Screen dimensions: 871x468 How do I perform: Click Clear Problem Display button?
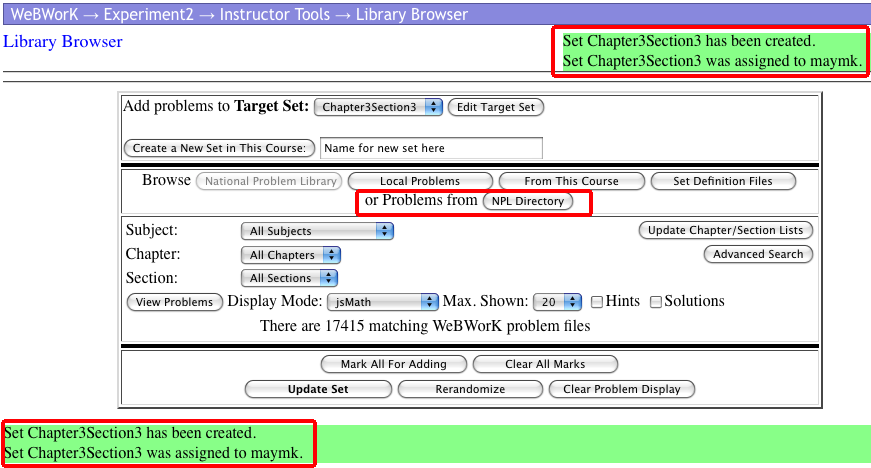pos(622,389)
